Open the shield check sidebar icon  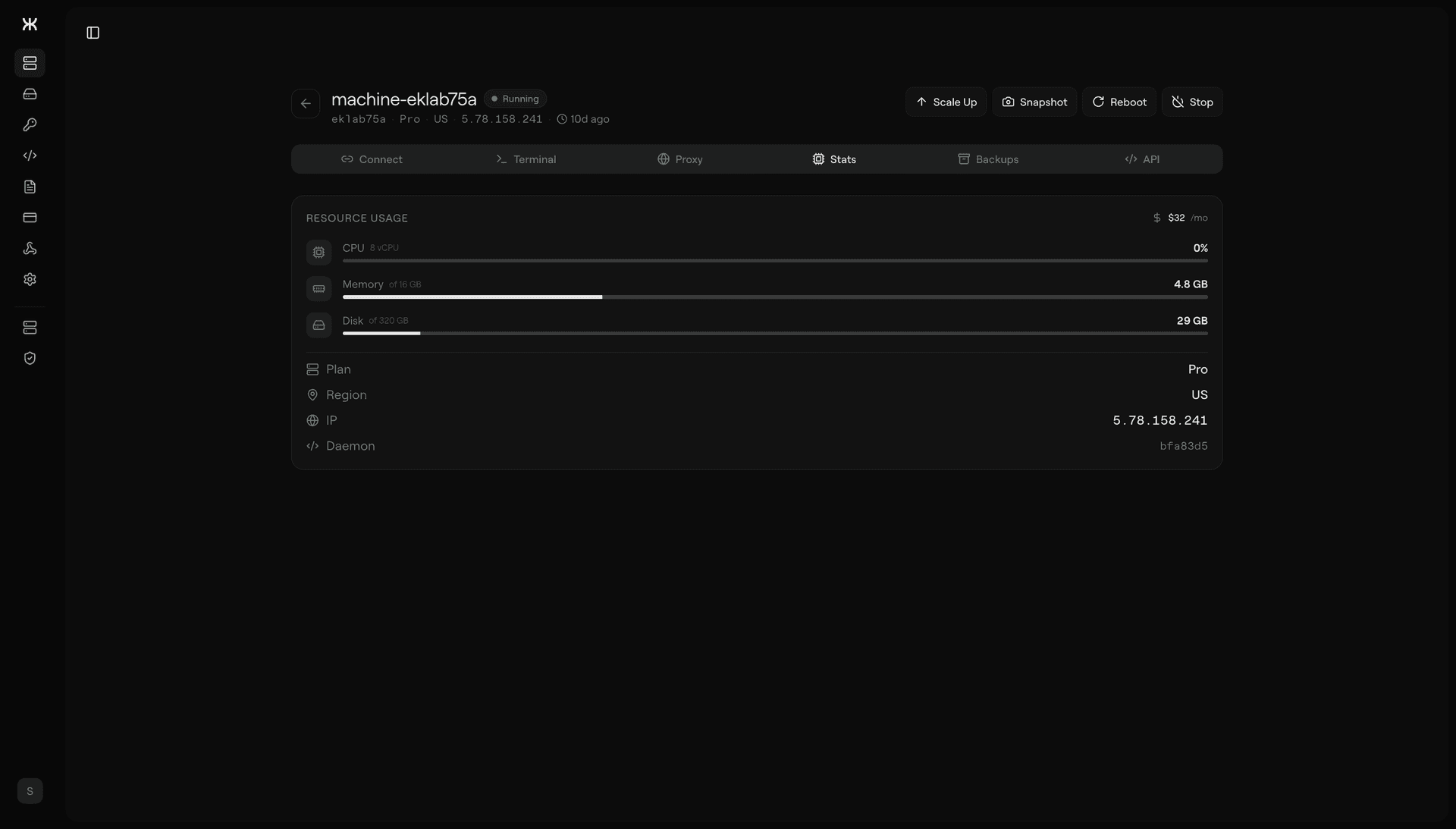pos(30,358)
